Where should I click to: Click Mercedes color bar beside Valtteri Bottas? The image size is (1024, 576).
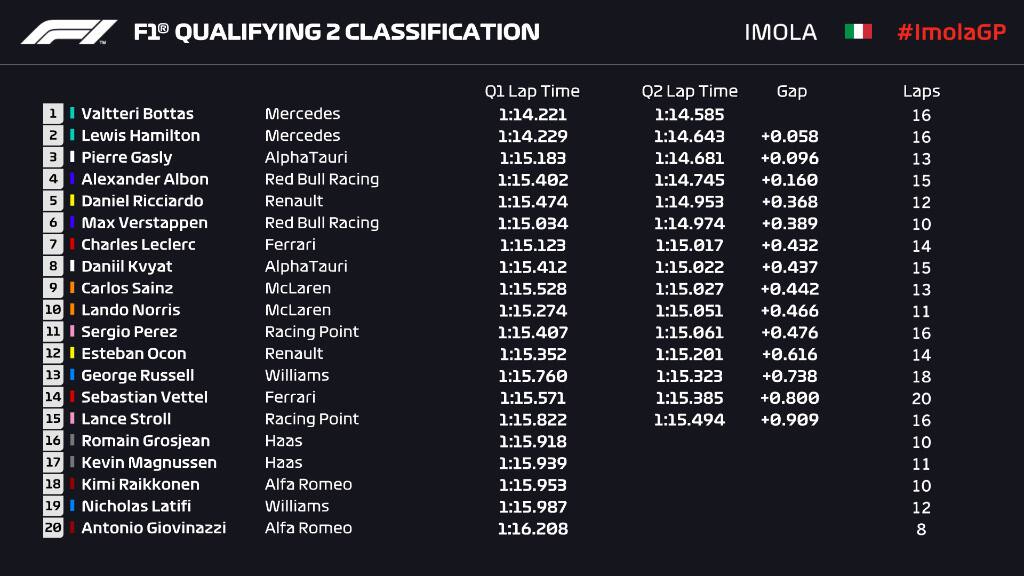pyautogui.click(x=72, y=114)
